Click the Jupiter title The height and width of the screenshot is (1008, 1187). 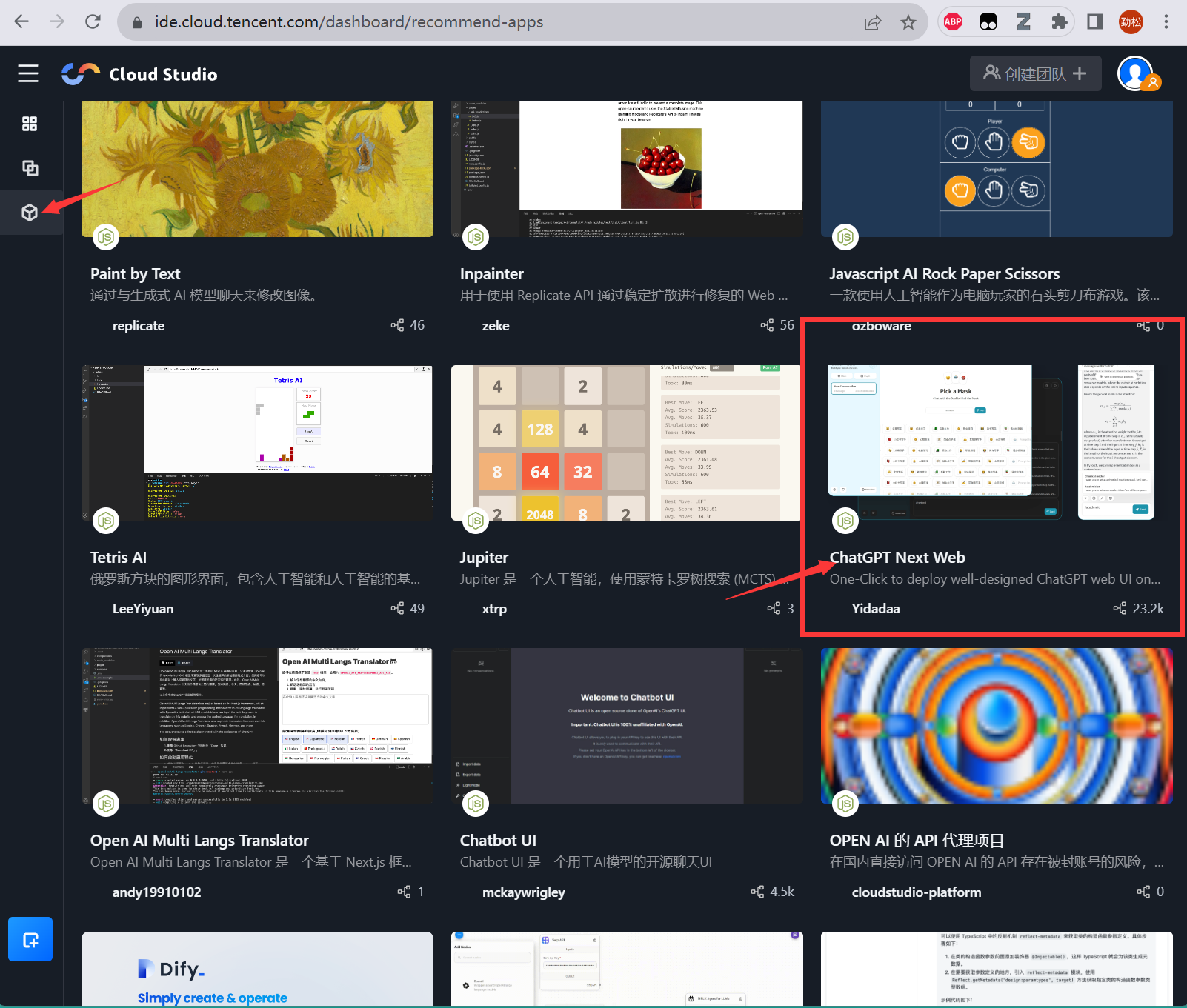(484, 558)
